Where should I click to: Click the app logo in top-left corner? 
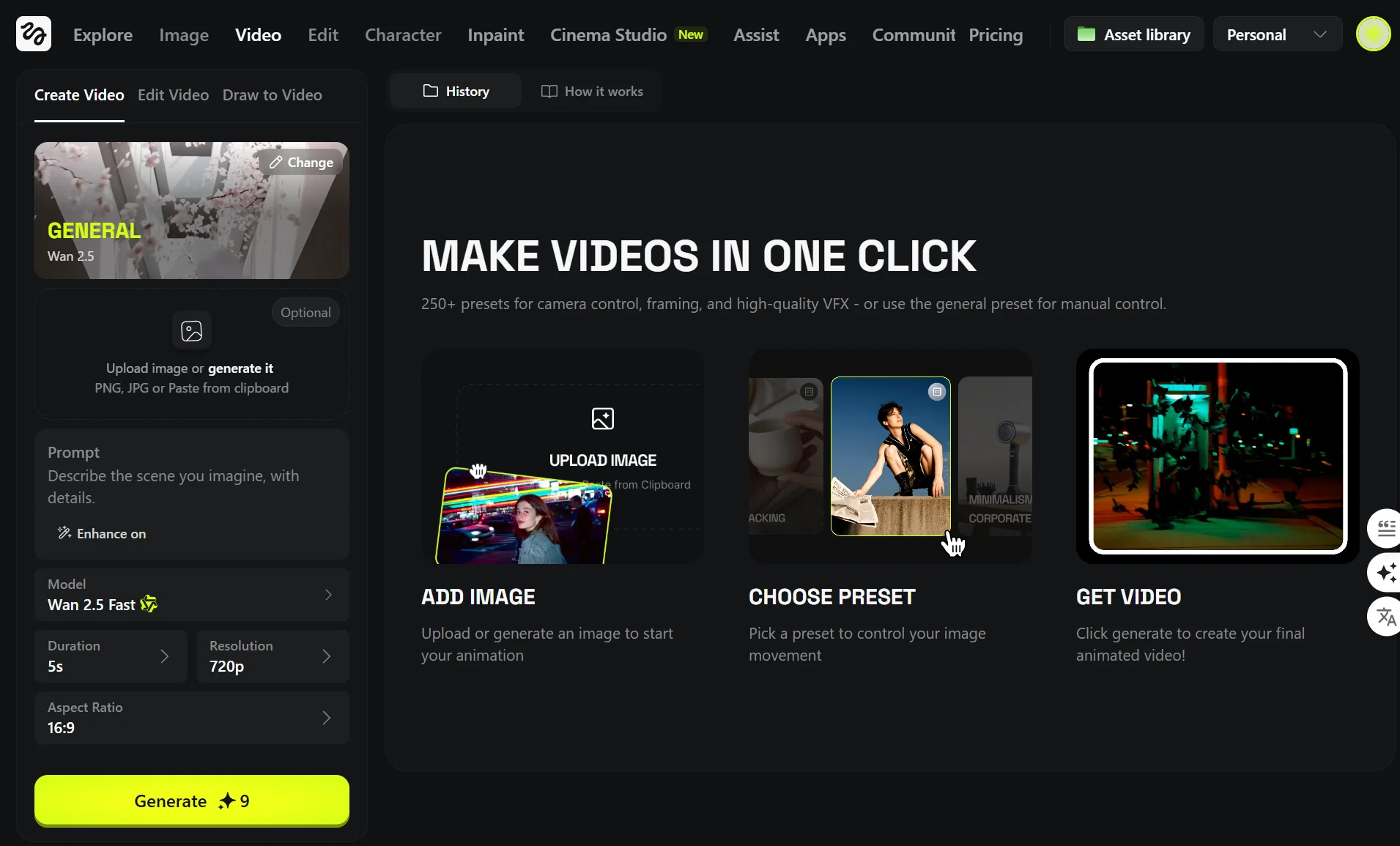tap(34, 34)
